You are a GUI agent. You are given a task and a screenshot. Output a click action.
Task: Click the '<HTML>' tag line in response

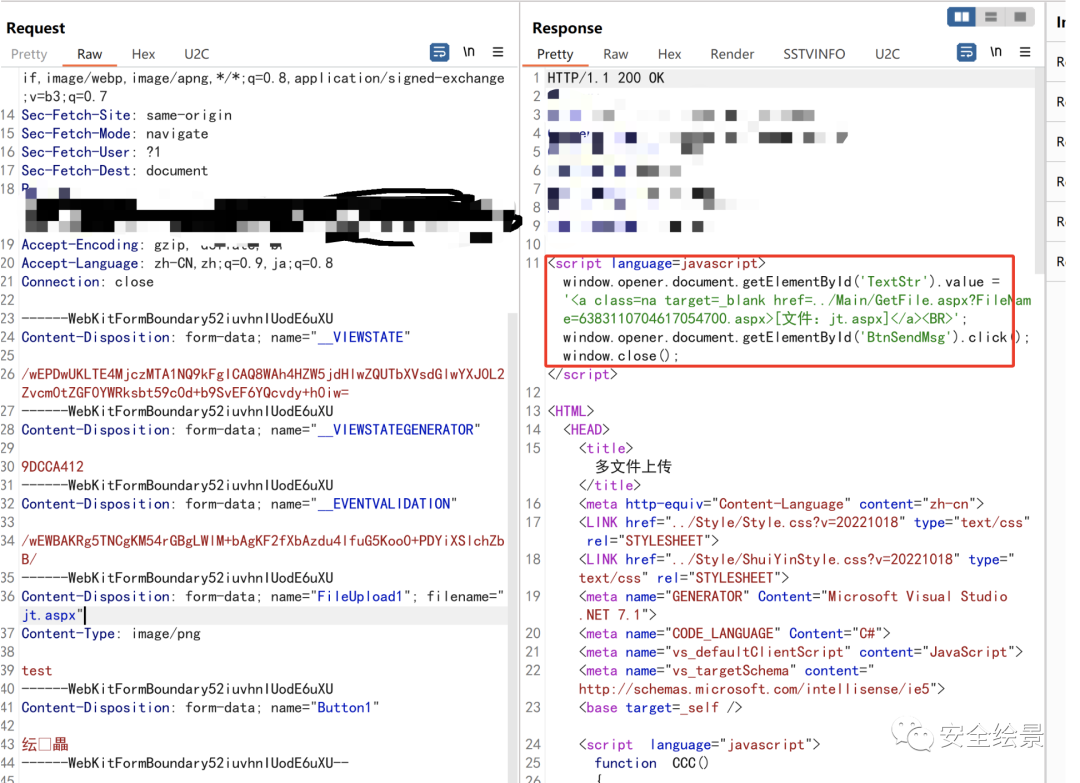[x=570, y=411]
